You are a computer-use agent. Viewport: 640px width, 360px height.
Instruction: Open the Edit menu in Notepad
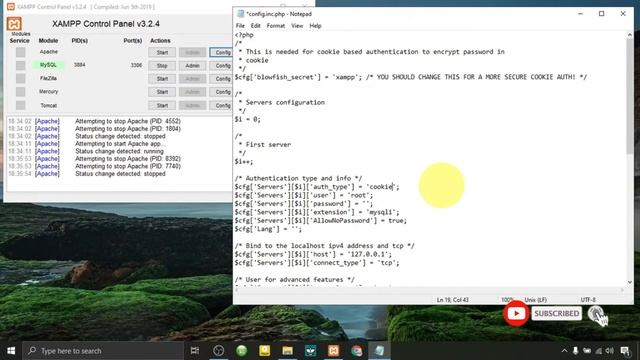[x=256, y=26]
